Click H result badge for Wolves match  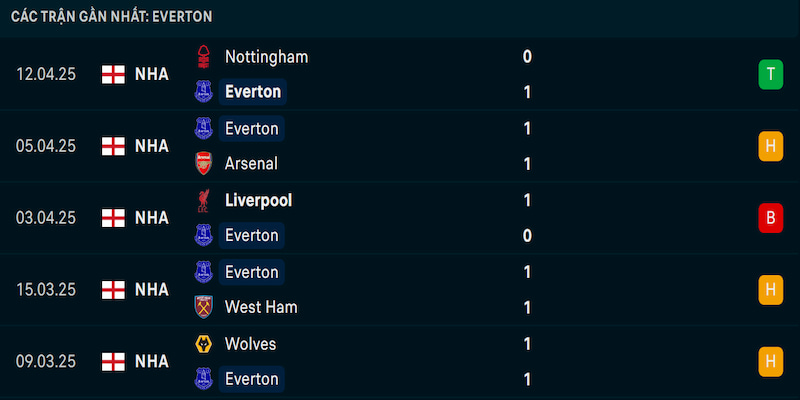coord(770,362)
